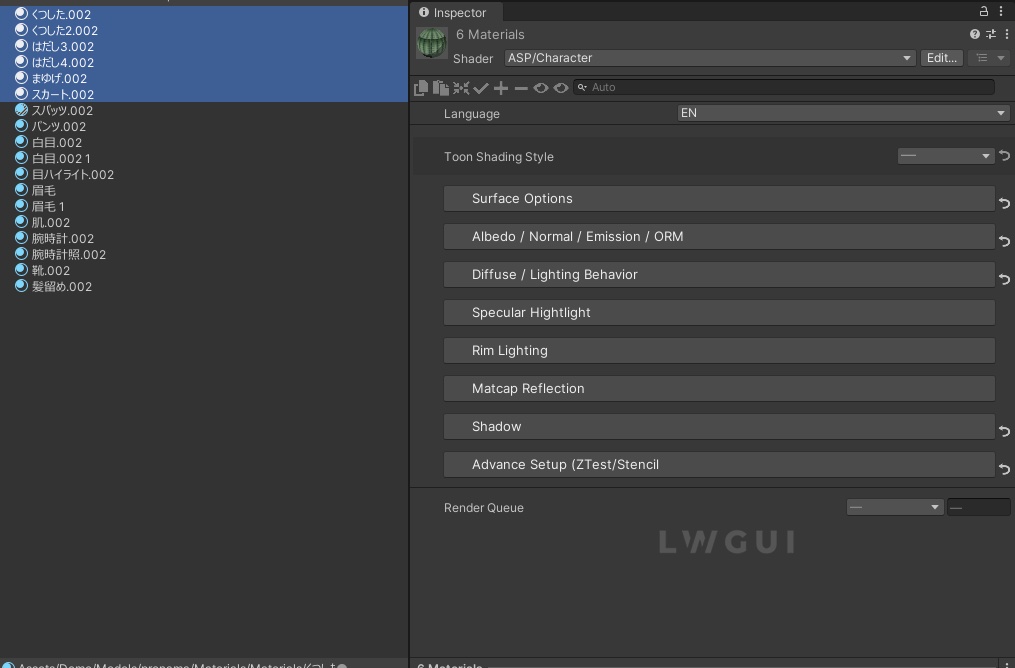Open the Toon Shading Style dropdown
The height and width of the screenshot is (668, 1015).
point(945,156)
